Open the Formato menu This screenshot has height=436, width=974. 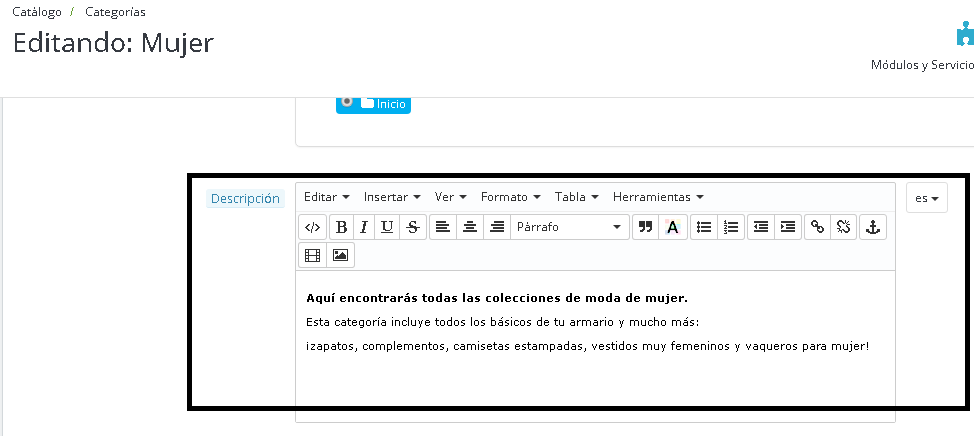511,197
